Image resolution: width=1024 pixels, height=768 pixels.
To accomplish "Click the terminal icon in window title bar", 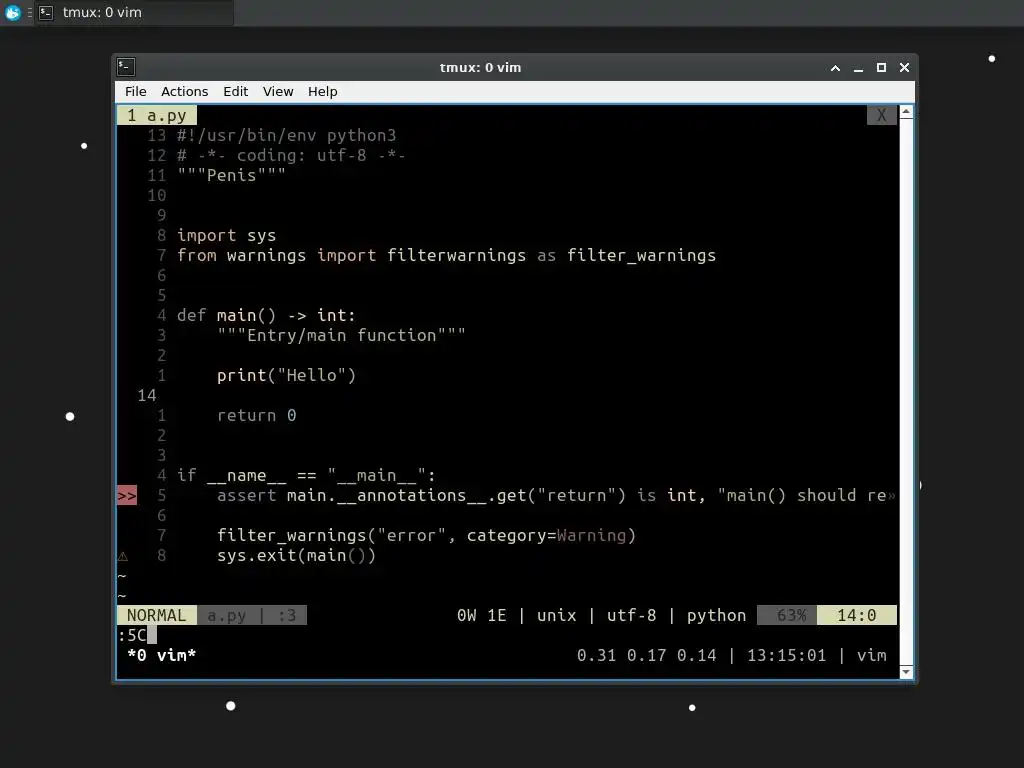I will click(126, 67).
